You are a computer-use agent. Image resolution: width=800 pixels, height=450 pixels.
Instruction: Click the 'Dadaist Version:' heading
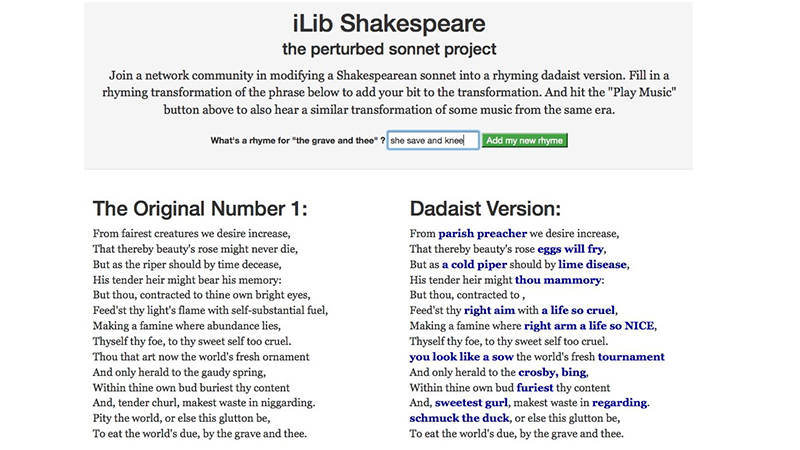(485, 209)
